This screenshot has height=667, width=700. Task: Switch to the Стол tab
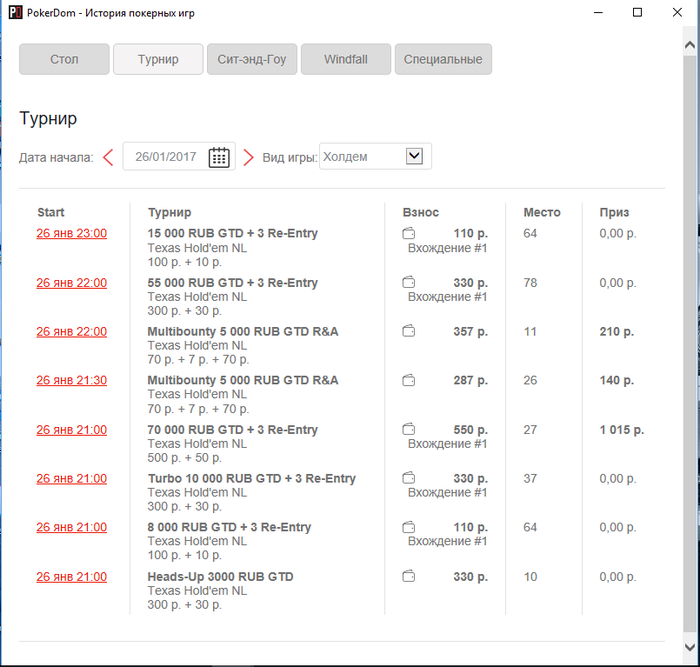64,59
